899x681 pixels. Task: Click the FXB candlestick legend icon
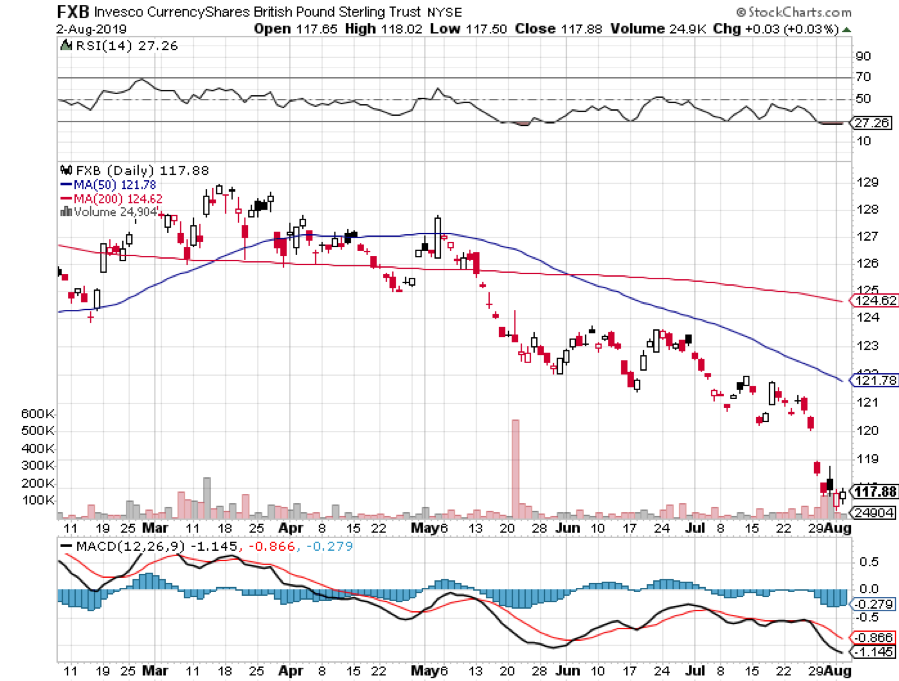pos(66,170)
